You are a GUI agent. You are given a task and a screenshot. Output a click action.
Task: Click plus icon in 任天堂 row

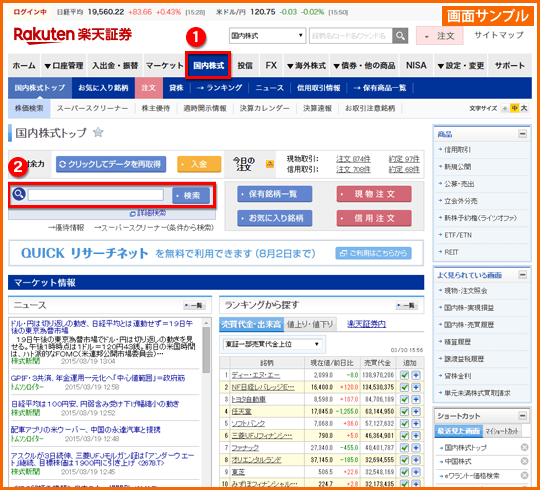coord(416,411)
